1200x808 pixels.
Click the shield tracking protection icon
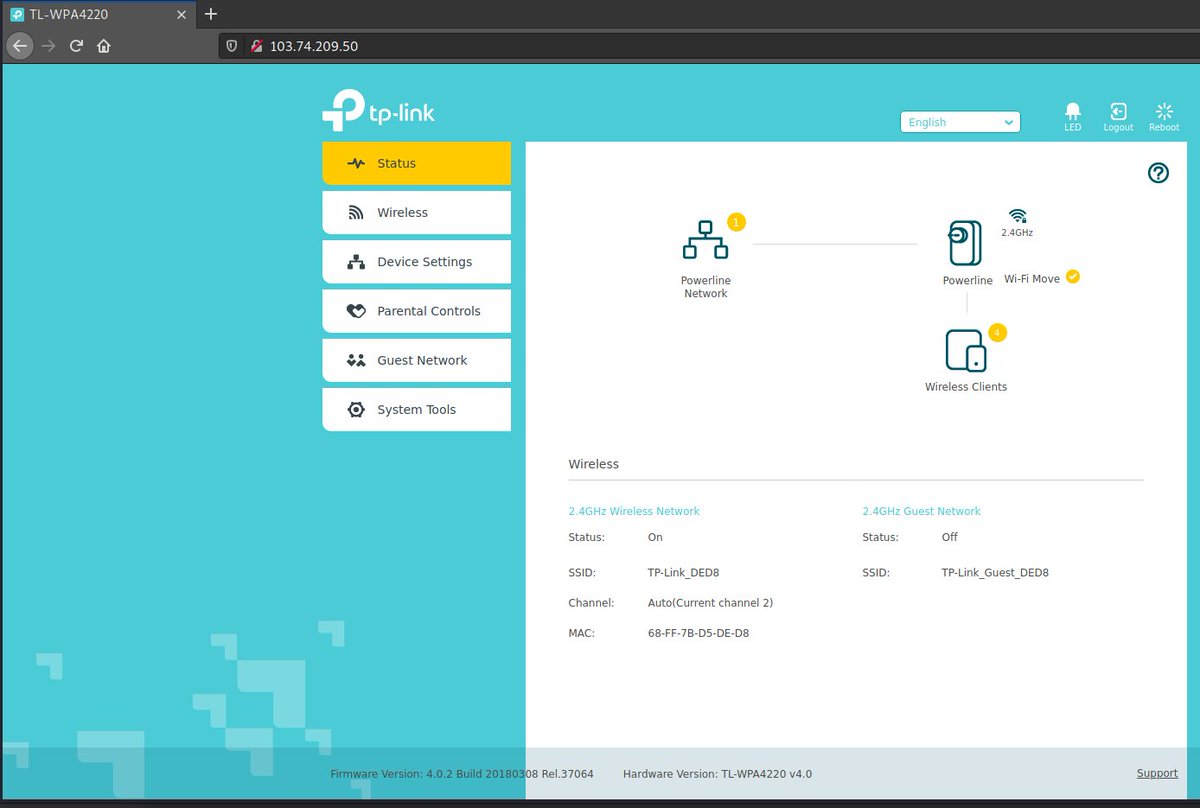[232, 46]
